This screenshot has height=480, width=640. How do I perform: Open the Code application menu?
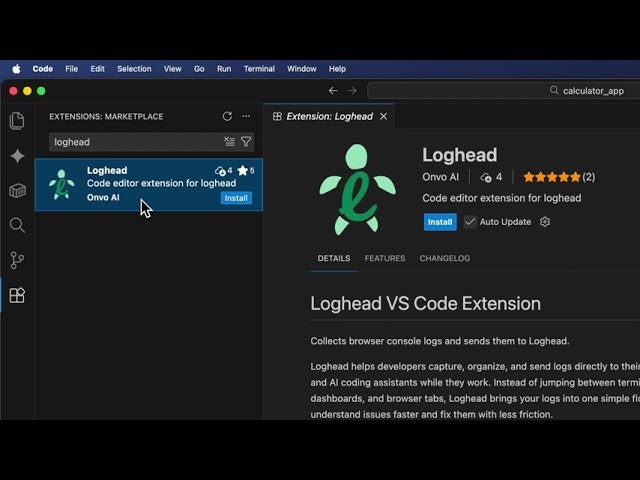point(42,69)
